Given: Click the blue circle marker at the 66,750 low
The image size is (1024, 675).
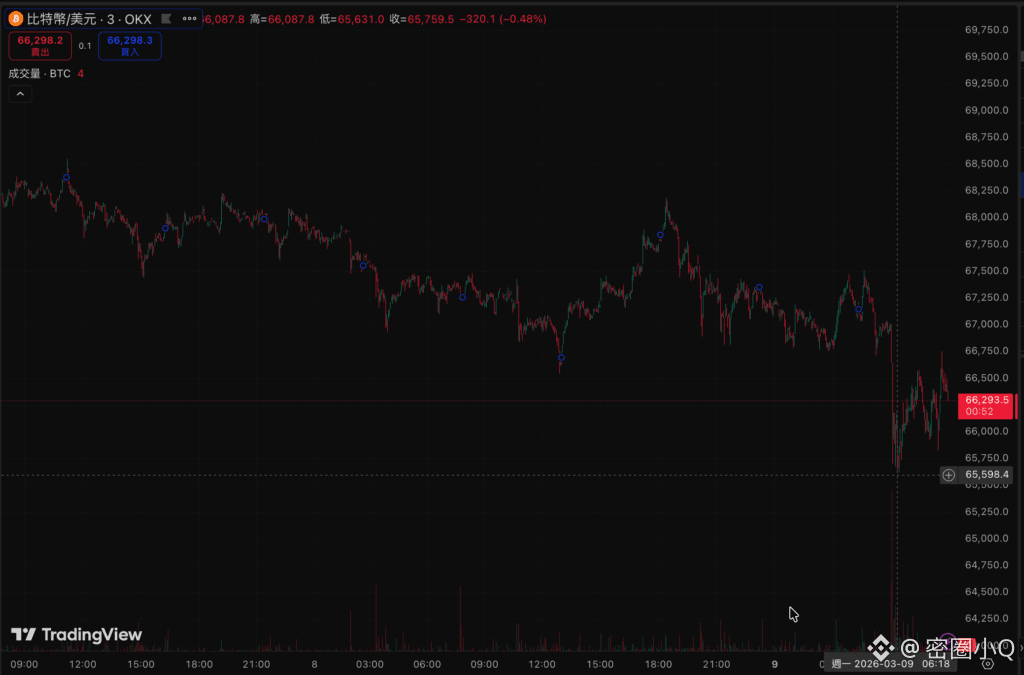Looking at the screenshot, I should click(561, 358).
